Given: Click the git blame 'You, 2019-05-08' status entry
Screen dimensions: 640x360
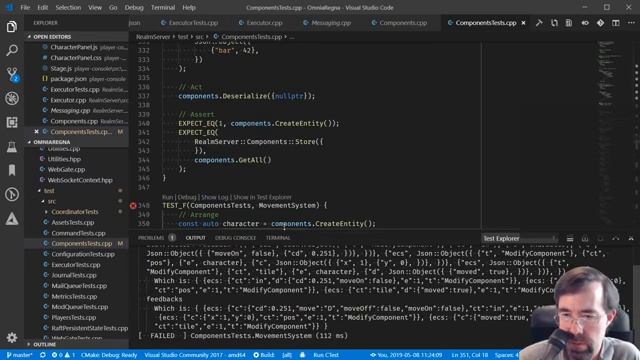Looking at the screenshot, I should coord(407,355).
